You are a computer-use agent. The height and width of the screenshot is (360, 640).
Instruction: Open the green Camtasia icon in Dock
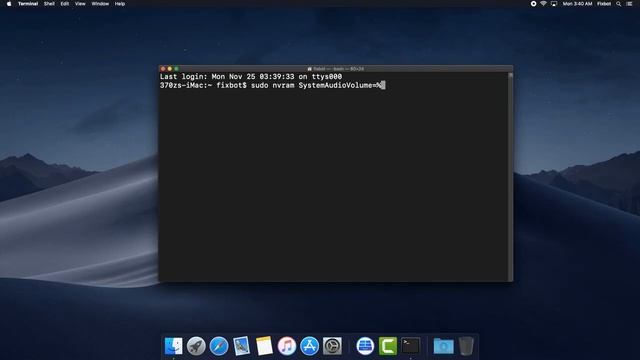point(388,346)
